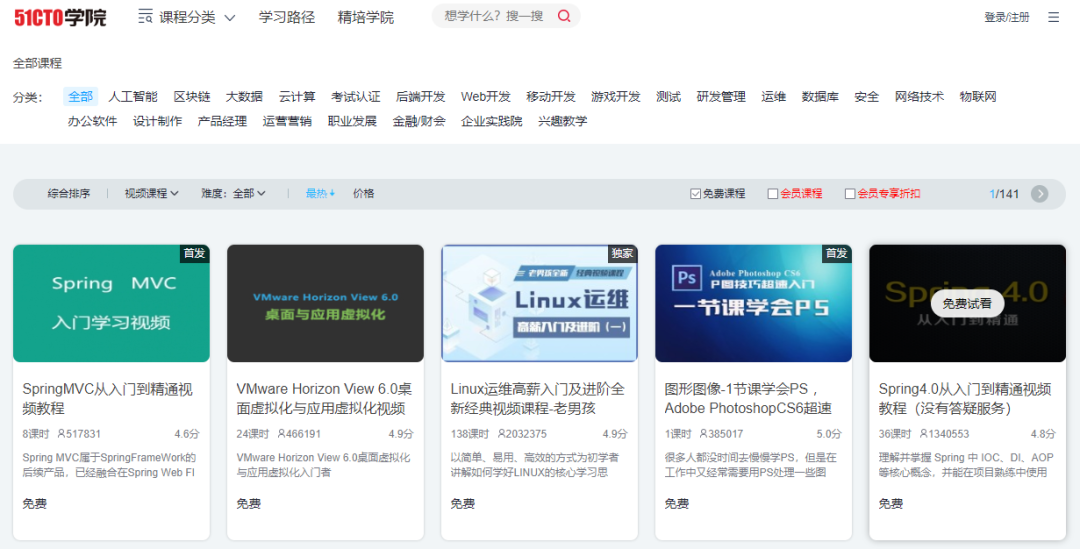Screen dimensions: 1080x549
Task: Click the 独家 badge on Linux运维 card
Action: click(622, 253)
